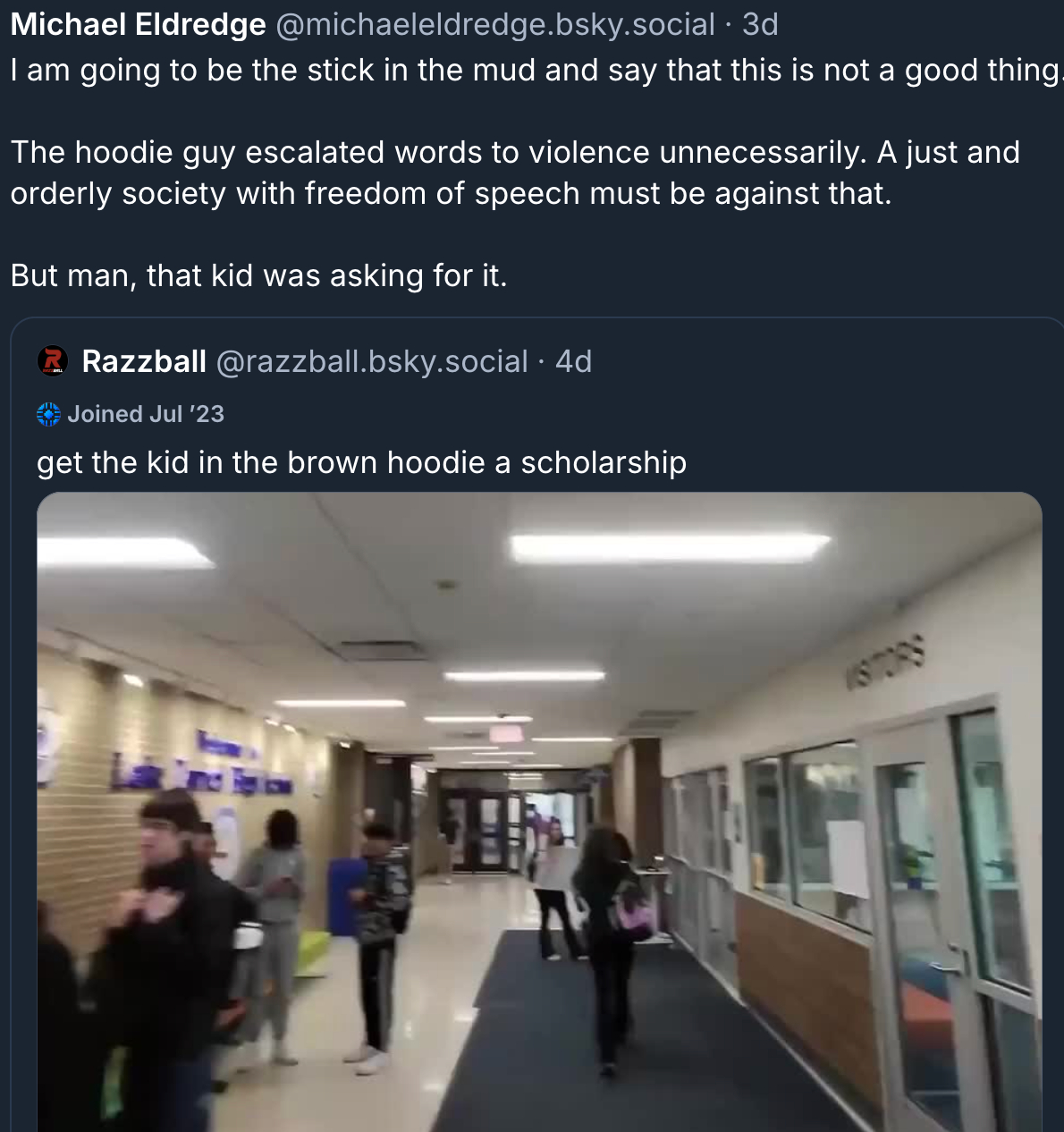Click the blue badge icon beside Joined Jul '23

pyautogui.click(x=48, y=414)
